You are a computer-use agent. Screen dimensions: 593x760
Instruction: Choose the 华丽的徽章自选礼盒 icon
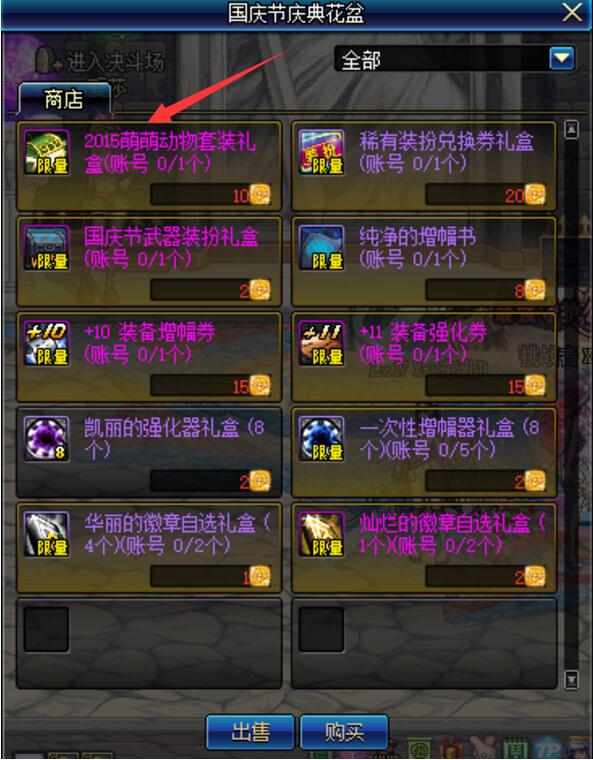click(x=47, y=534)
